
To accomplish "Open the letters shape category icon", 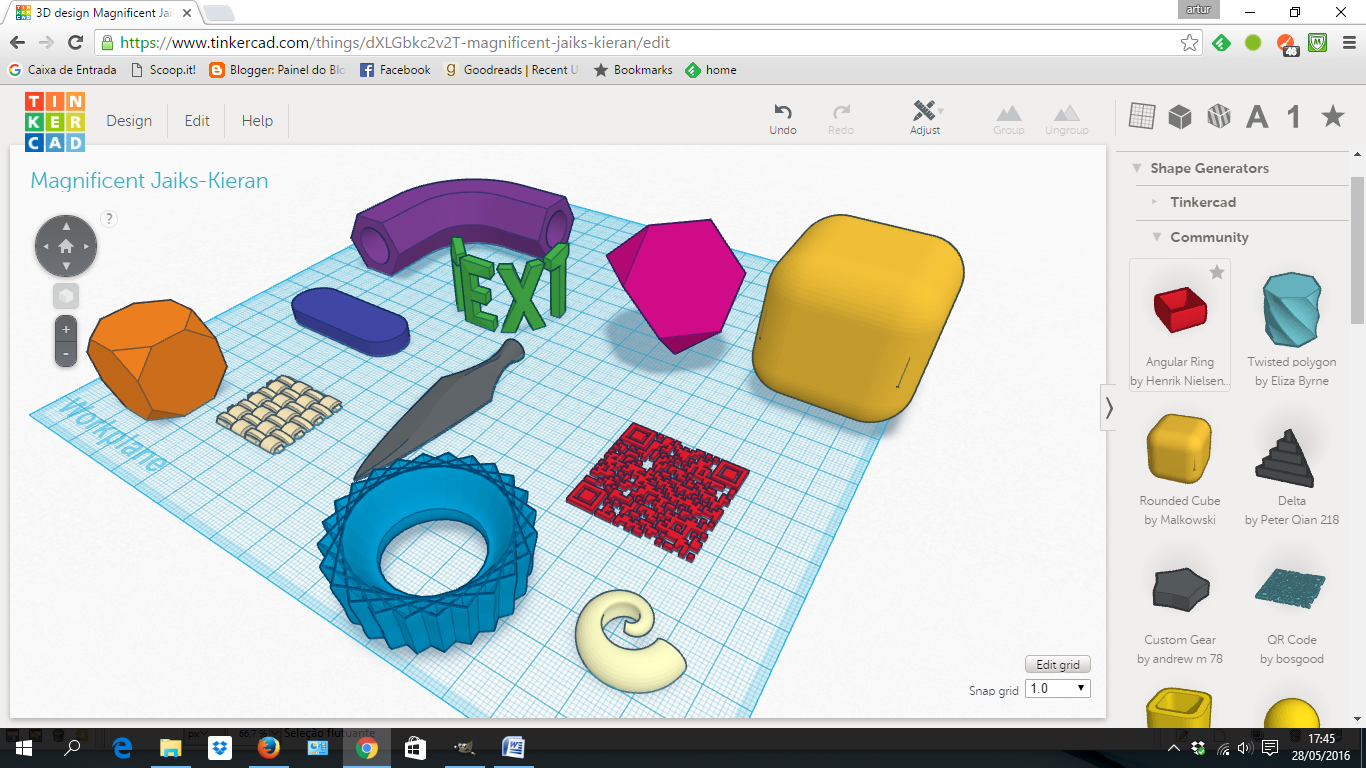I will tap(1257, 117).
